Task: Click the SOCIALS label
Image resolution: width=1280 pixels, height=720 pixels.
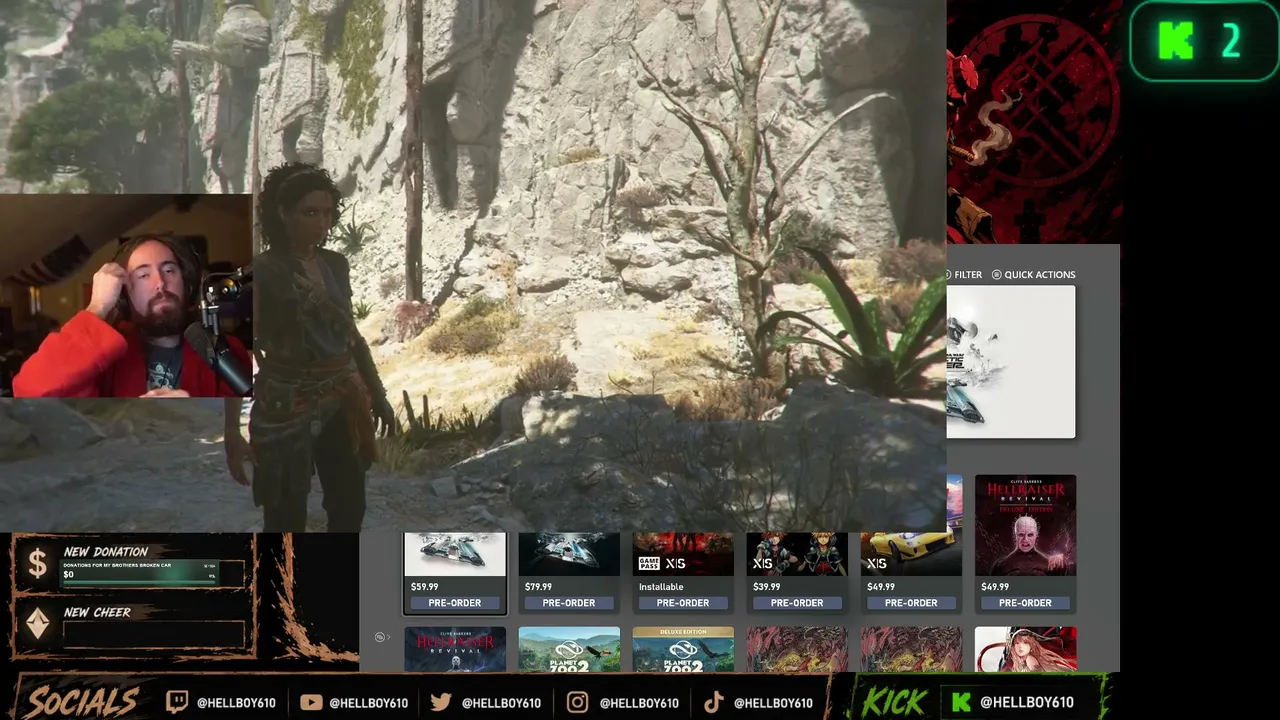Action: pyautogui.click(x=82, y=702)
